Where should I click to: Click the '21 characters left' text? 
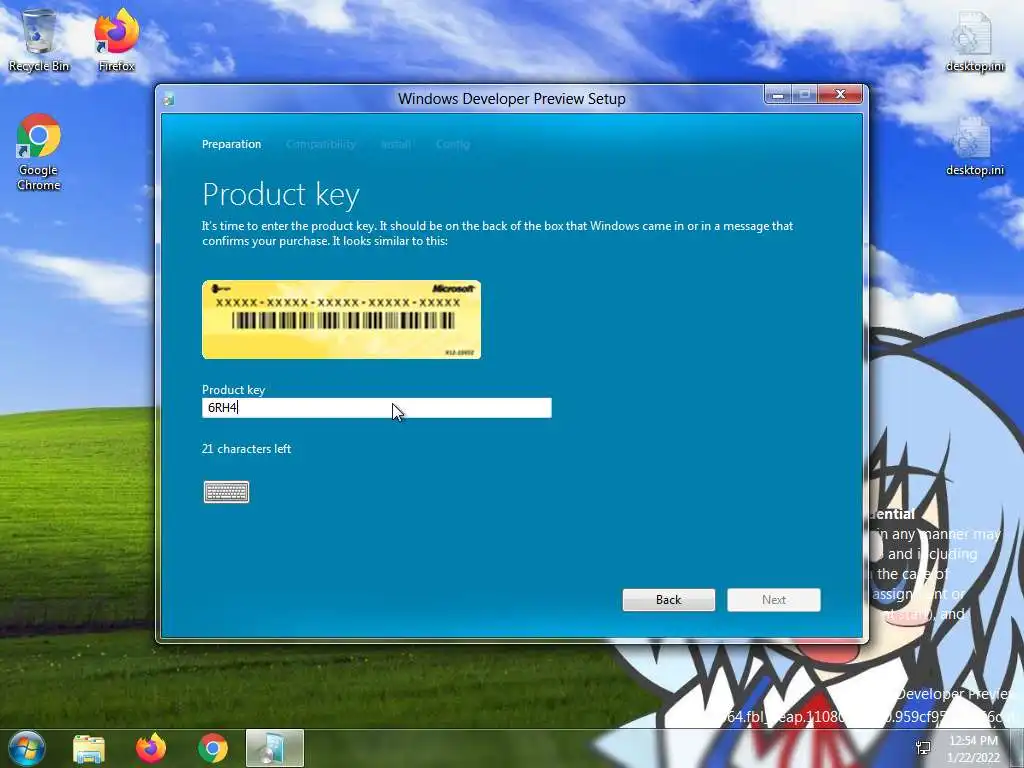(x=246, y=449)
